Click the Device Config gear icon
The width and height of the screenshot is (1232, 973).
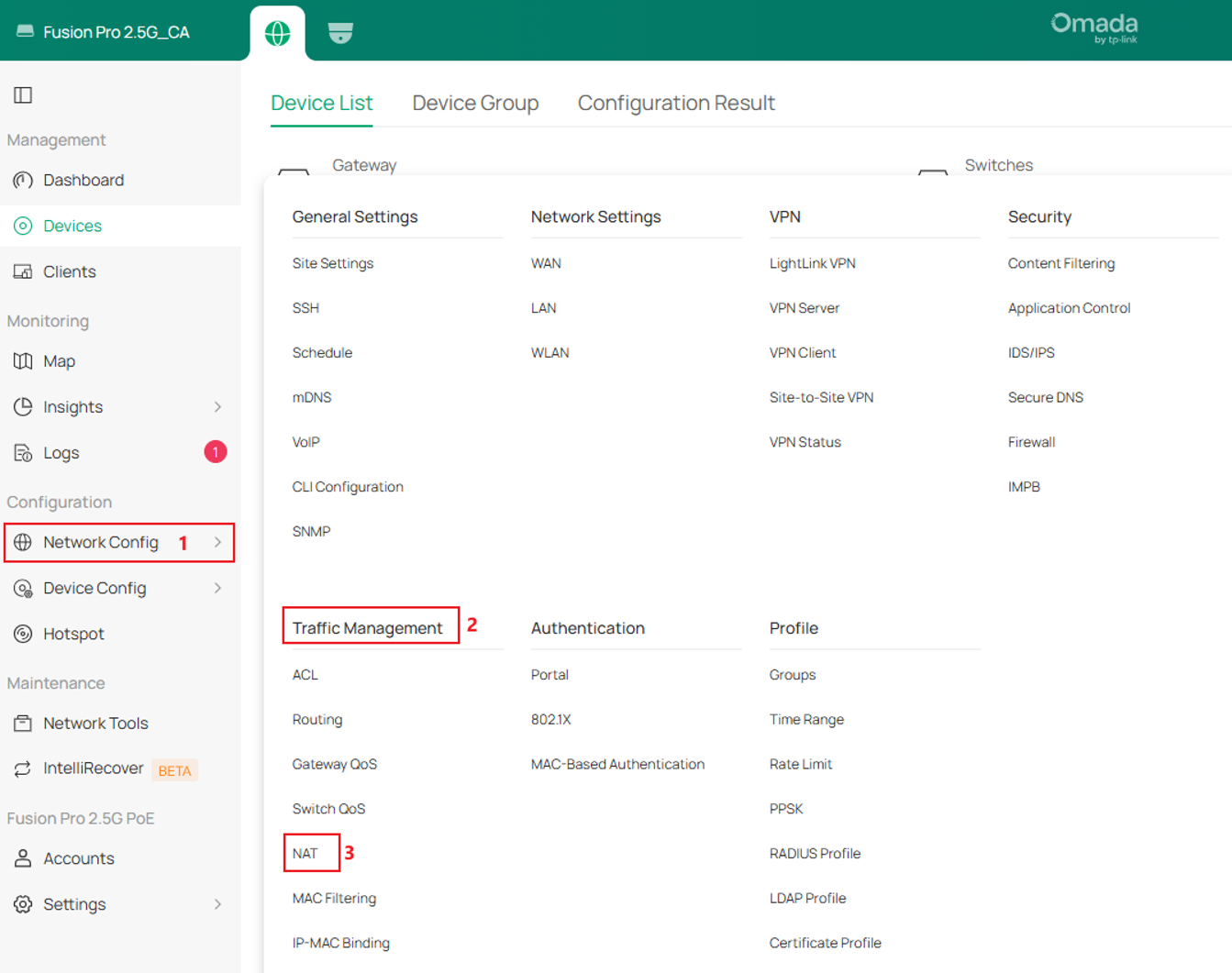tap(23, 588)
